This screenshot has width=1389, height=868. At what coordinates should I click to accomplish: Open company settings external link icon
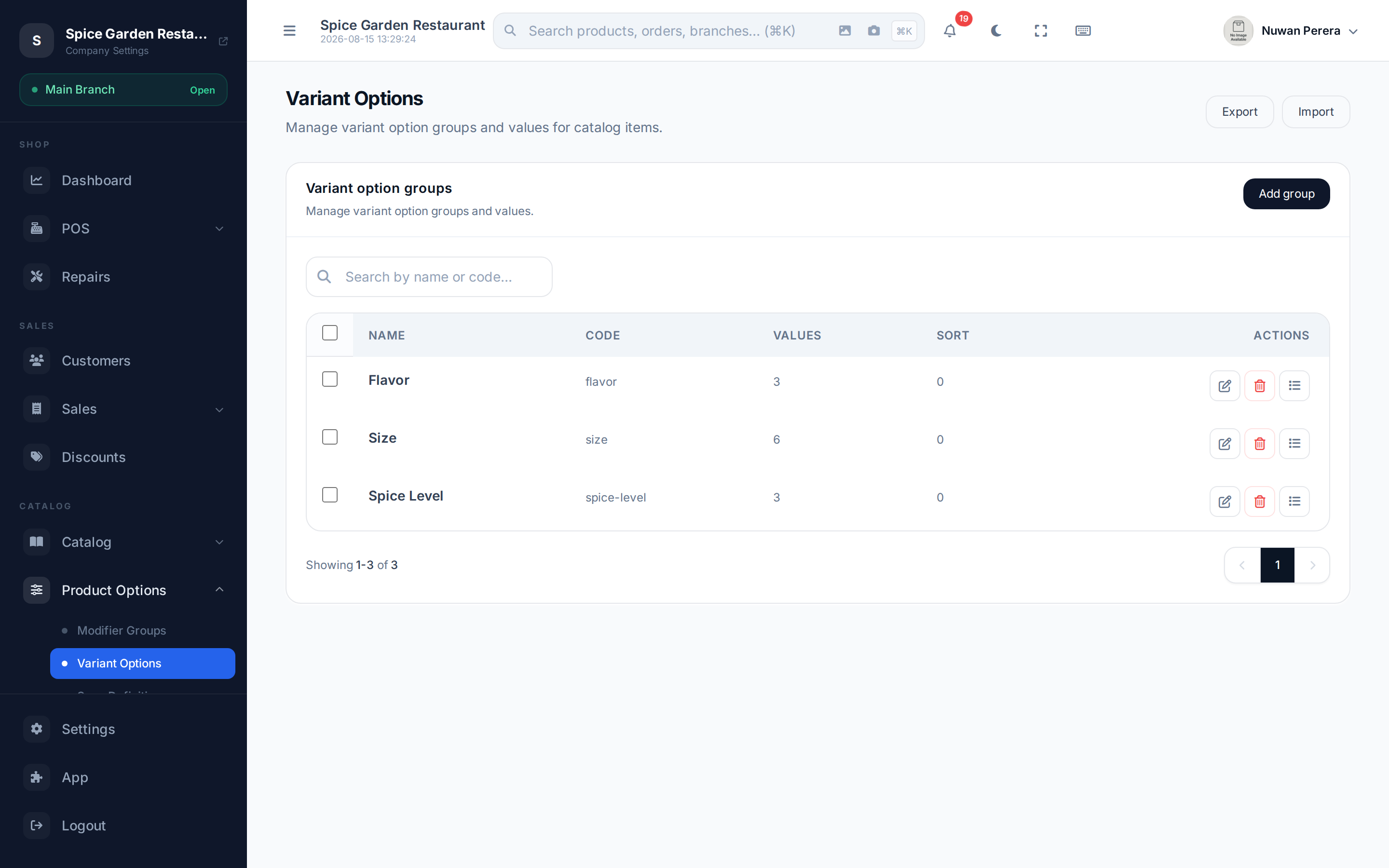coord(223,41)
